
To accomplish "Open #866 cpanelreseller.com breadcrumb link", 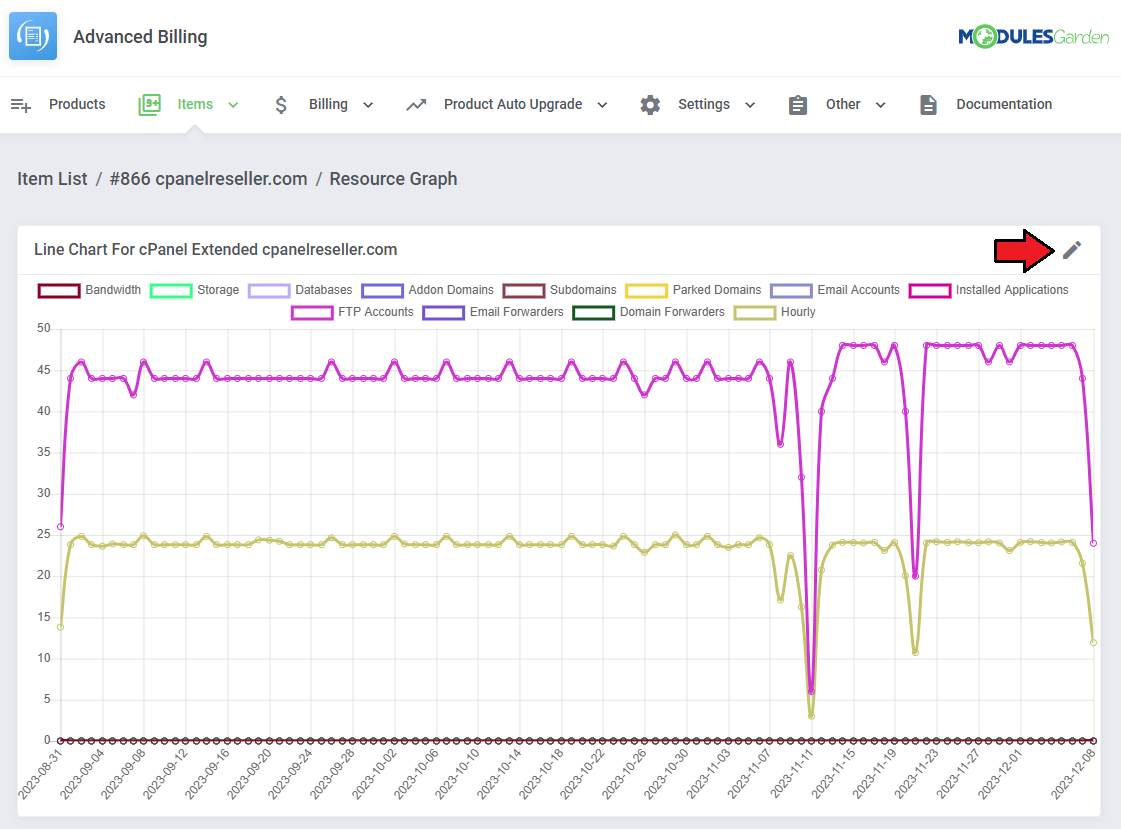I will (208, 179).
